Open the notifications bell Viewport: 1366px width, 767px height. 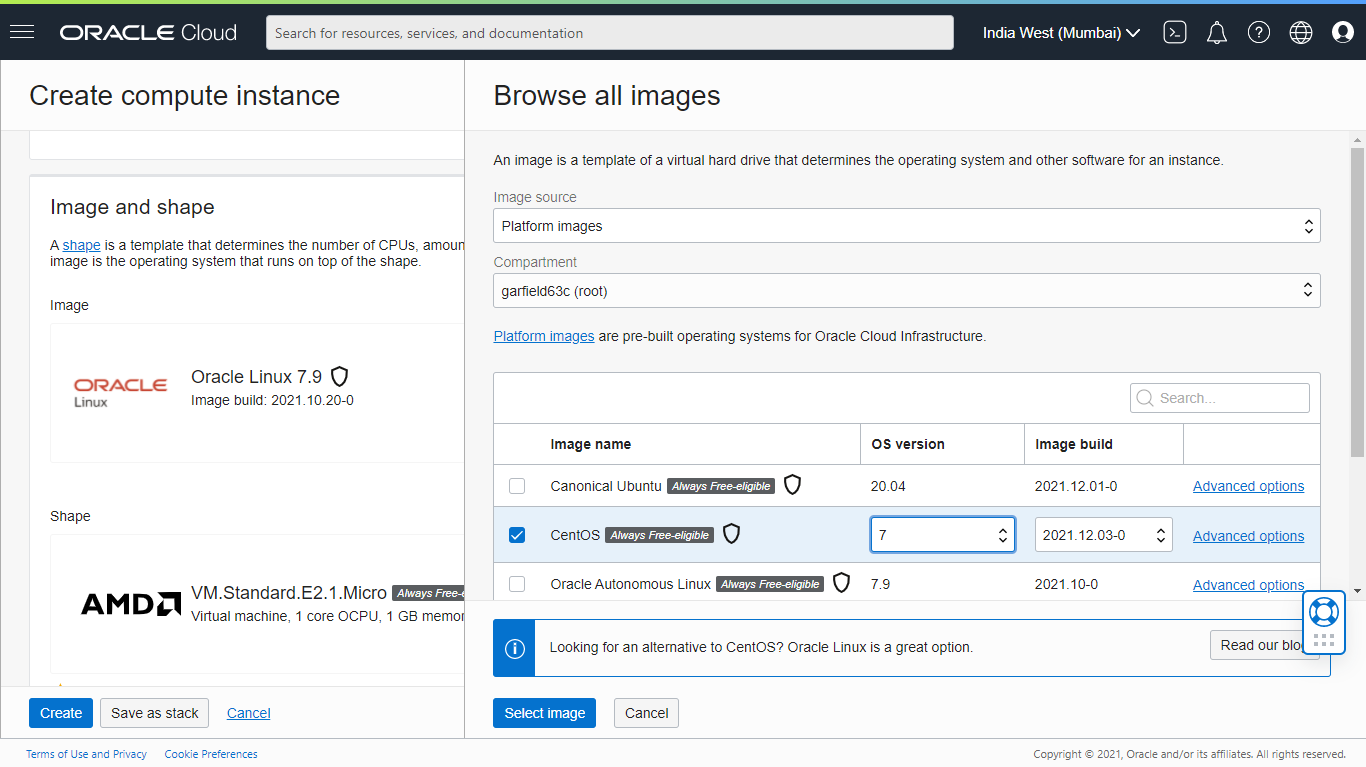(1217, 33)
